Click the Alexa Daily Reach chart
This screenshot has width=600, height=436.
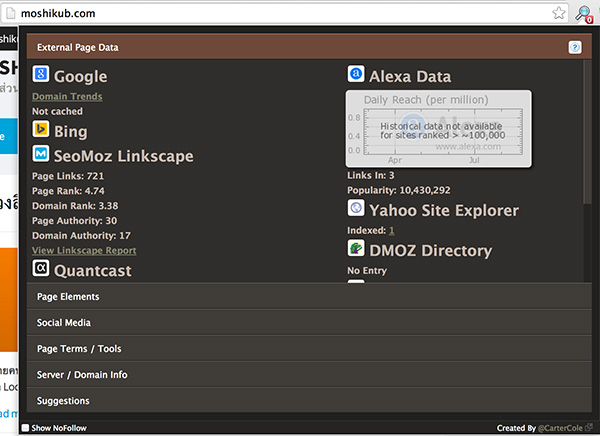(x=439, y=129)
